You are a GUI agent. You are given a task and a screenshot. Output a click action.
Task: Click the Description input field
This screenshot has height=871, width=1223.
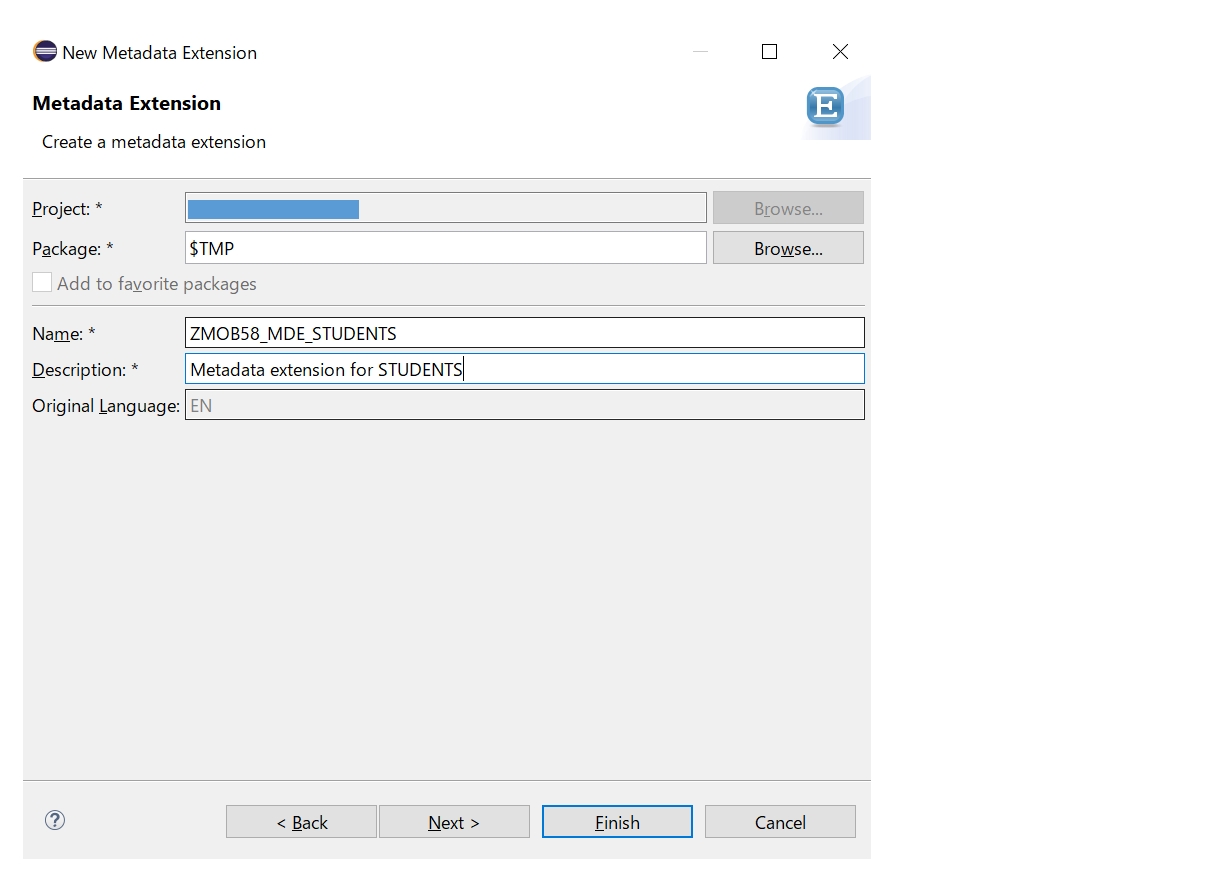tap(525, 369)
